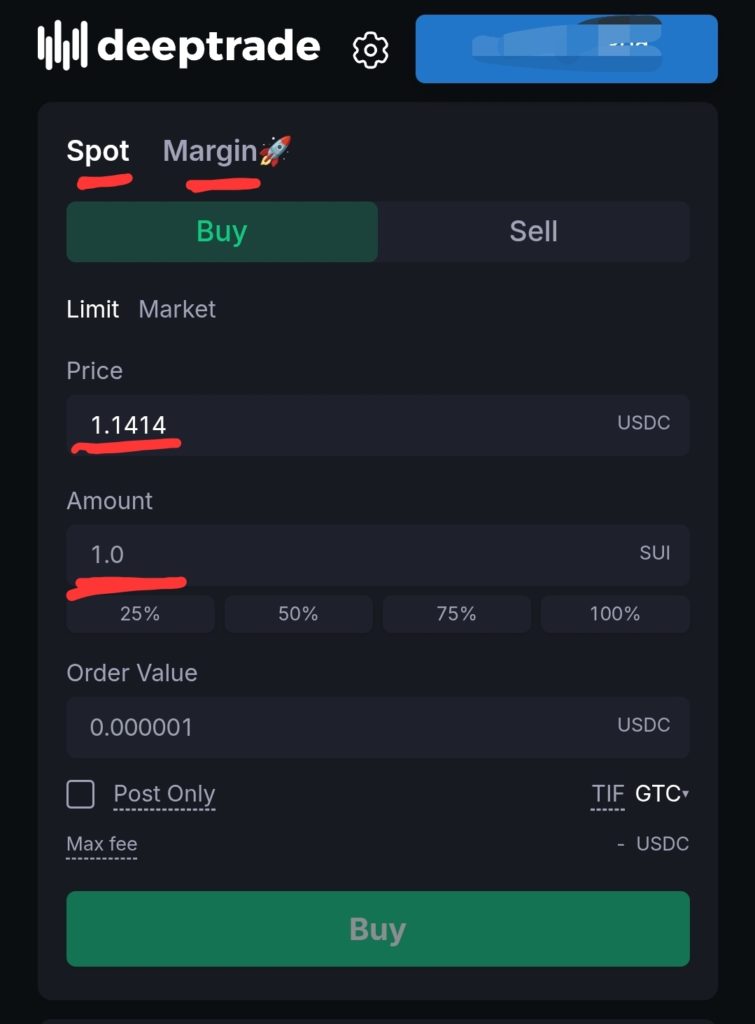Set amount to 50%
Viewport: 755px width, 1024px height.
coord(298,614)
